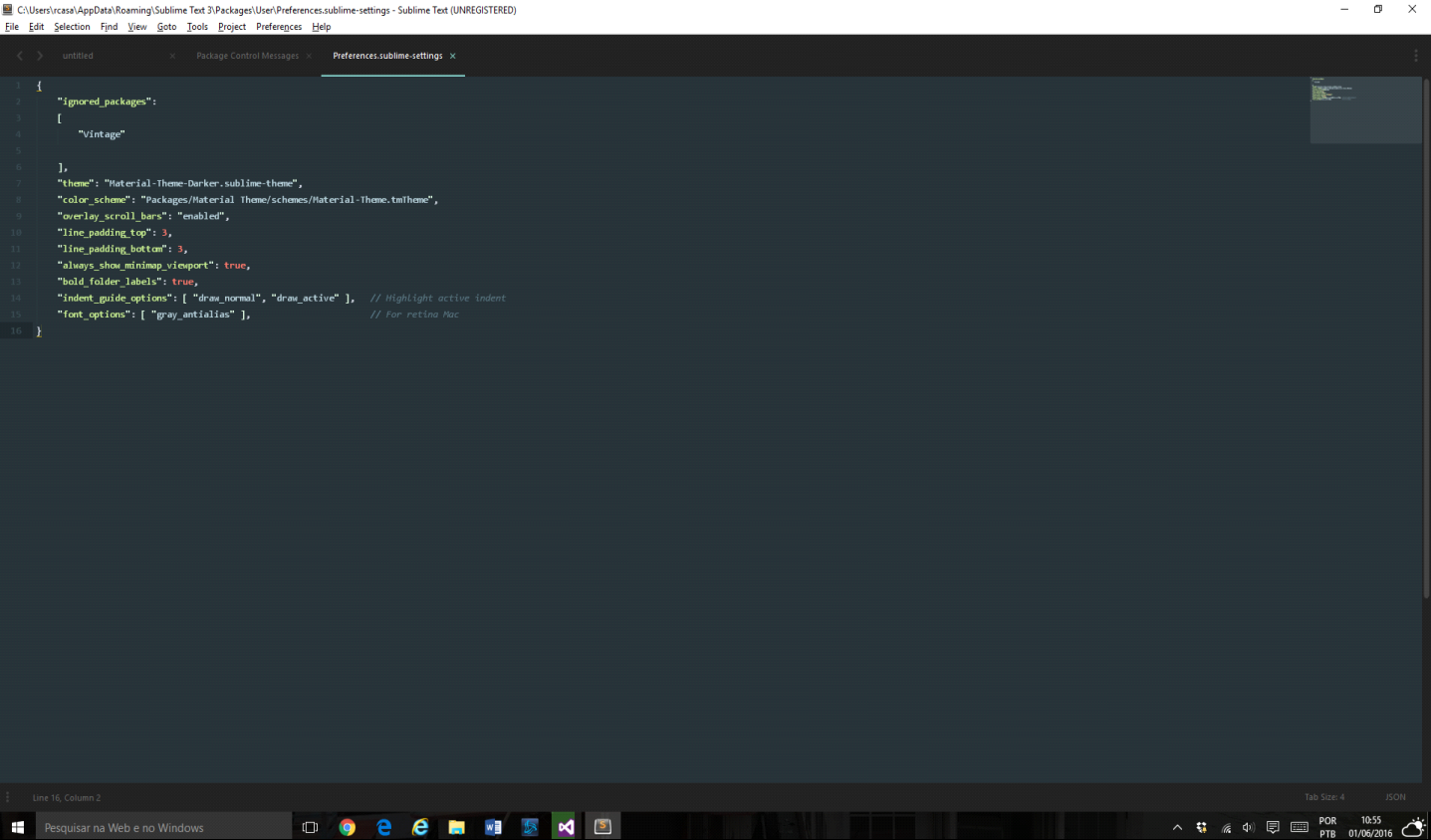Click line number 16 in gutter
The height and width of the screenshot is (840, 1431).
tap(16, 330)
